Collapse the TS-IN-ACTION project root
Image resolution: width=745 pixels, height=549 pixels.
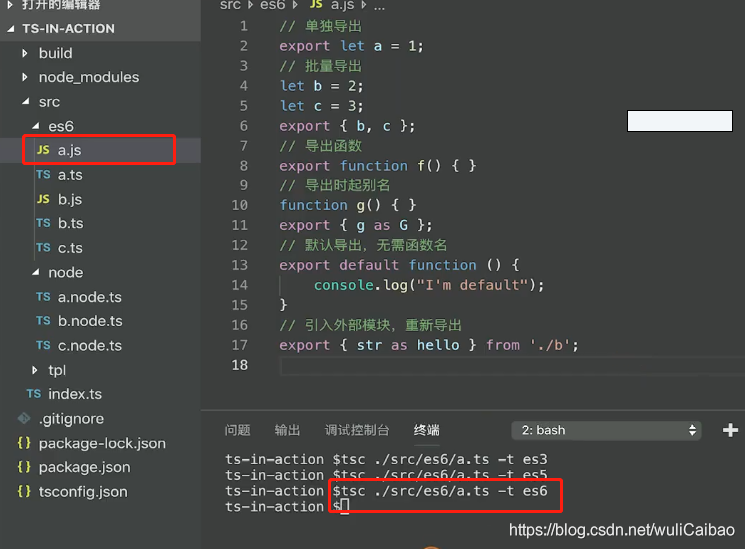click(10, 29)
